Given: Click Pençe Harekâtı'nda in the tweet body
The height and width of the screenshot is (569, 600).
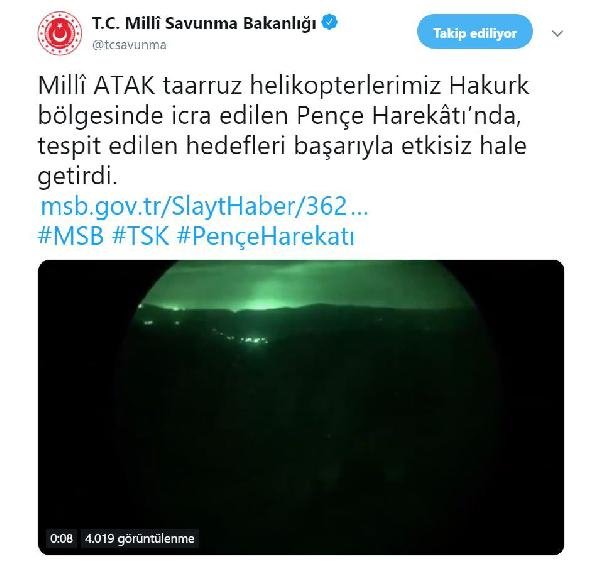Looking at the screenshot, I should click(409, 116).
